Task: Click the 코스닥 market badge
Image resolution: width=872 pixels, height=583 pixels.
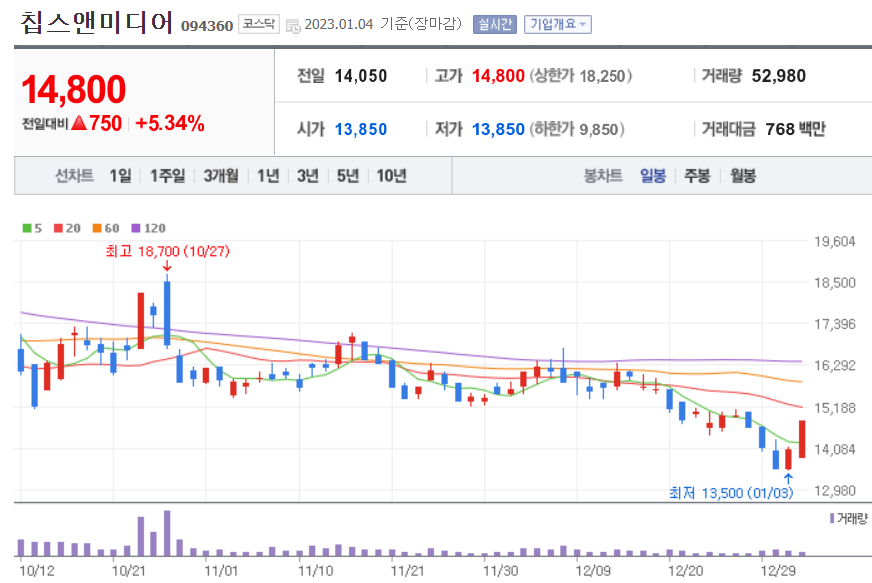Action: point(259,24)
